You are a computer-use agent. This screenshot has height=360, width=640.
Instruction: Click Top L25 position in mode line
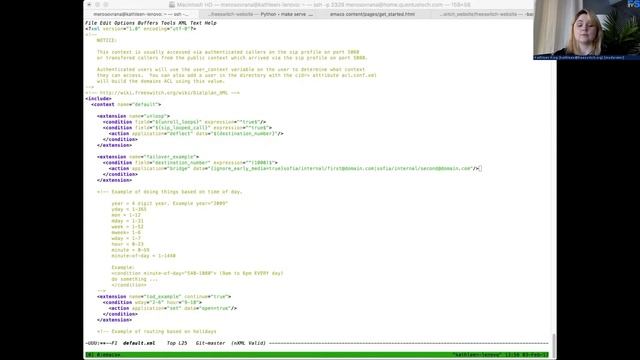coord(177,343)
